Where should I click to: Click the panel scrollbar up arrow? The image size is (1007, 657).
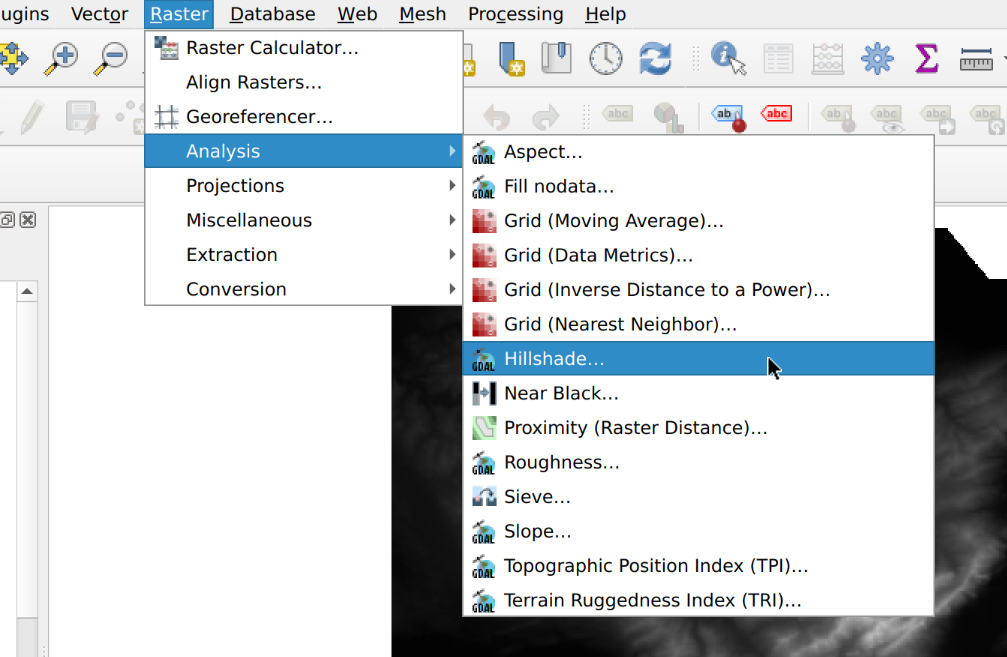click(27, 292)
